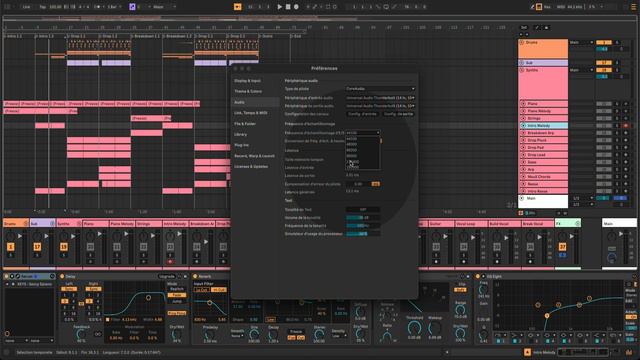Click the Record transport button
This screenshot has width=640, height=360.
tap(296, 7)
